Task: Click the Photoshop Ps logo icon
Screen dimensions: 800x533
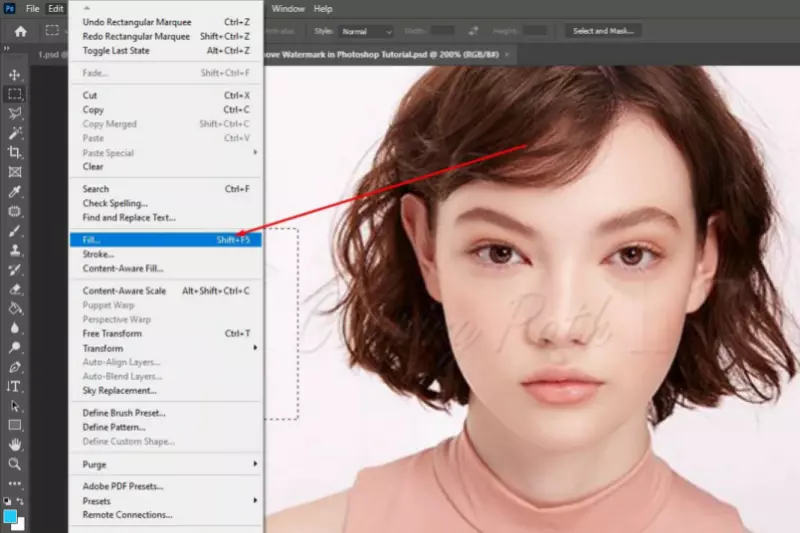Action: click(x=9, y=9)
